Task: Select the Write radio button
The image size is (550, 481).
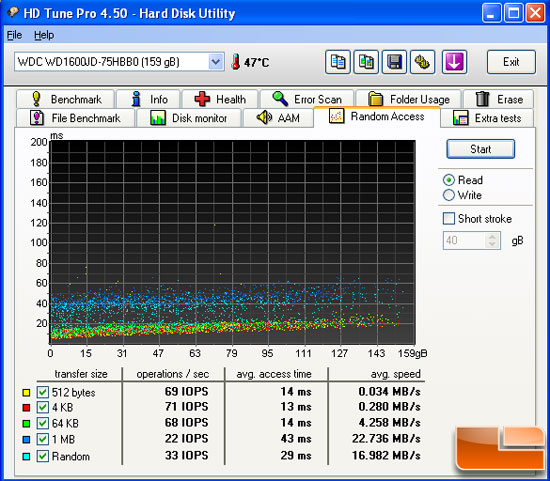Action: pos(449,195)
